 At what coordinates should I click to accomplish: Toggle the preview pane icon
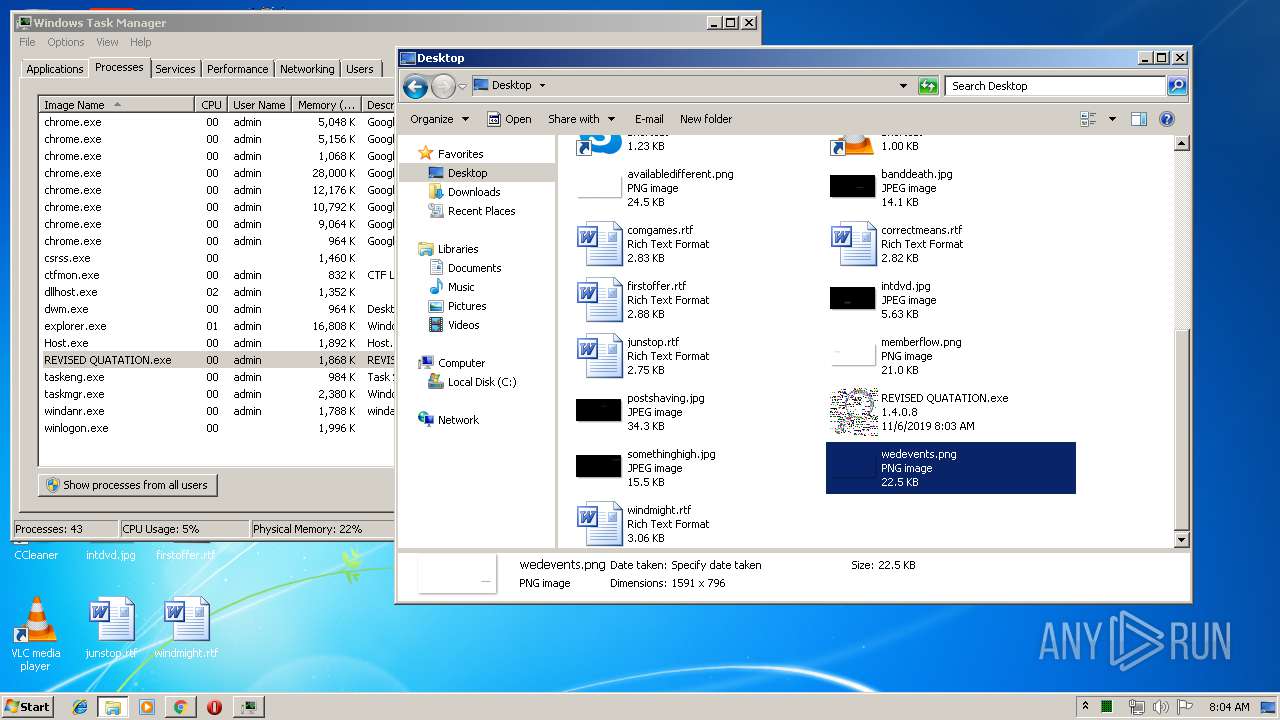click(1138, 119)
